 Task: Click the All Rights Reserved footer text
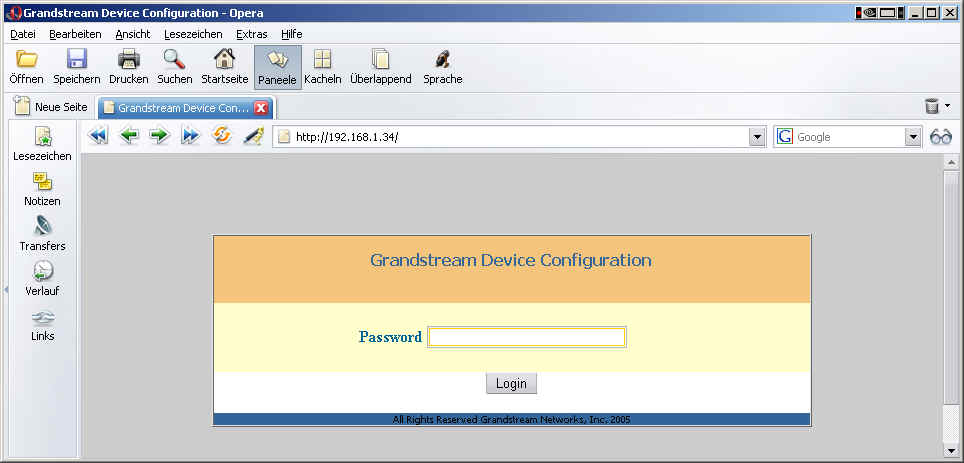(x=512, y=420)
